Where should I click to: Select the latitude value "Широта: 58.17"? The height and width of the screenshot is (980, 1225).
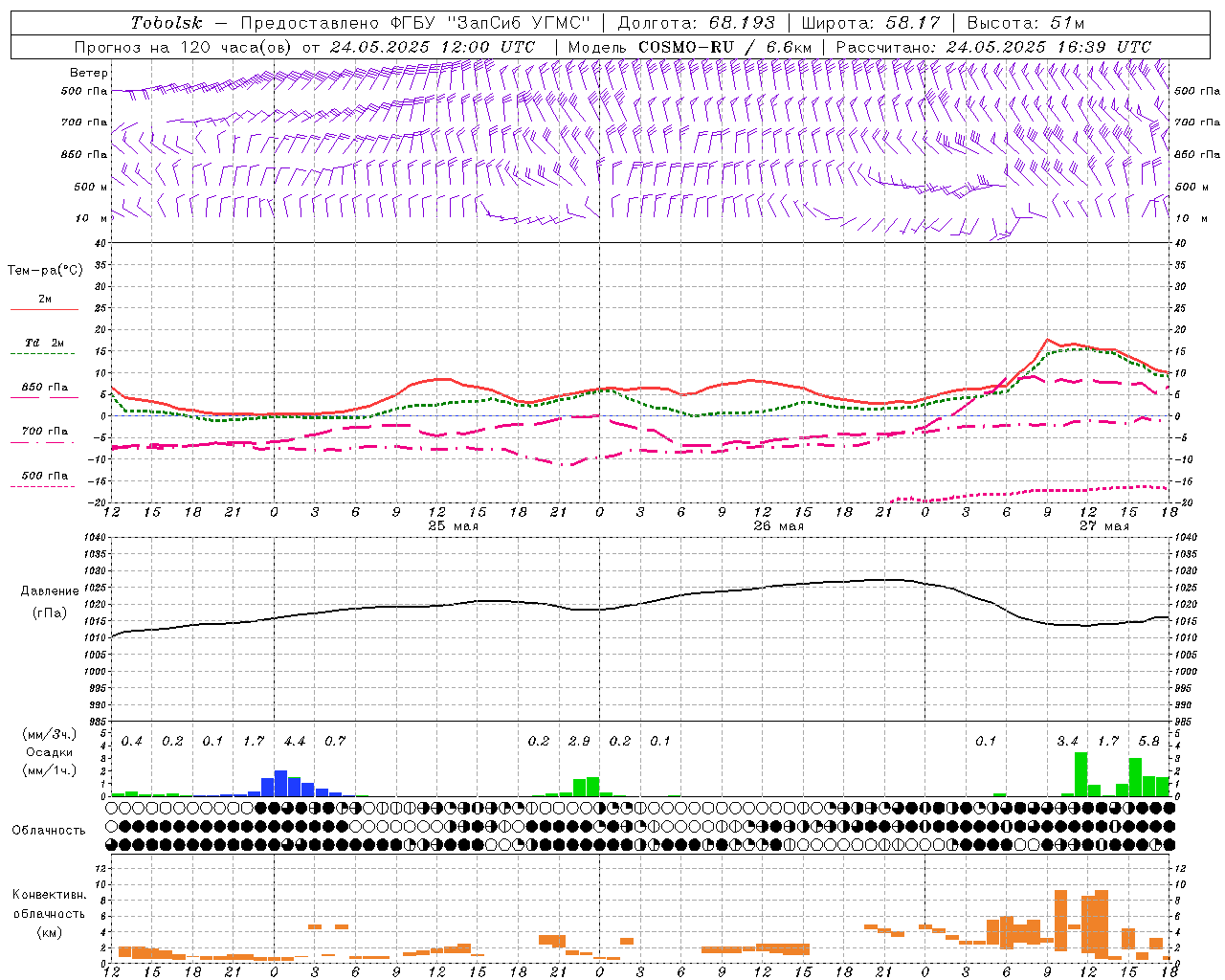click(871, 23)
